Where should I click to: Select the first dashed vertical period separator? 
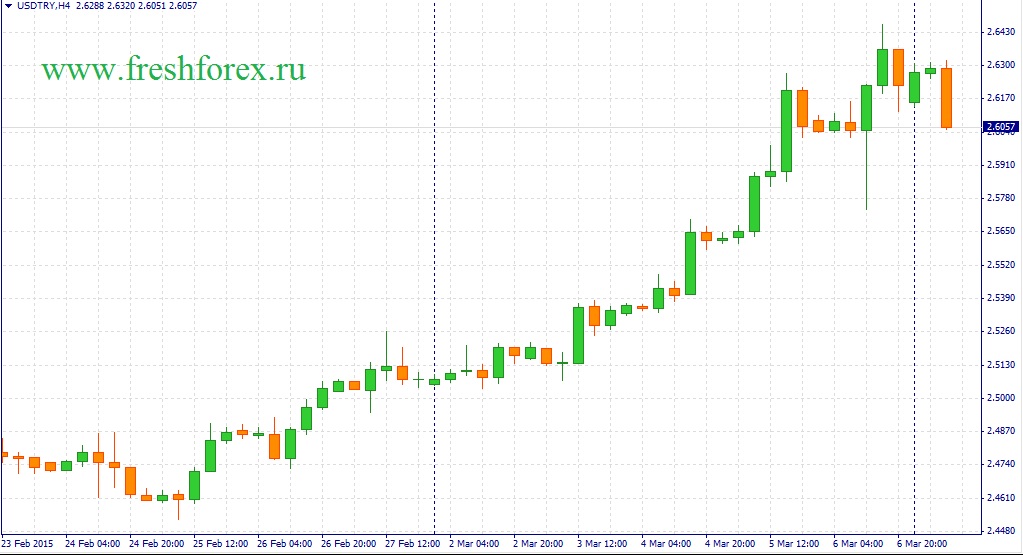tap(434, 270)
